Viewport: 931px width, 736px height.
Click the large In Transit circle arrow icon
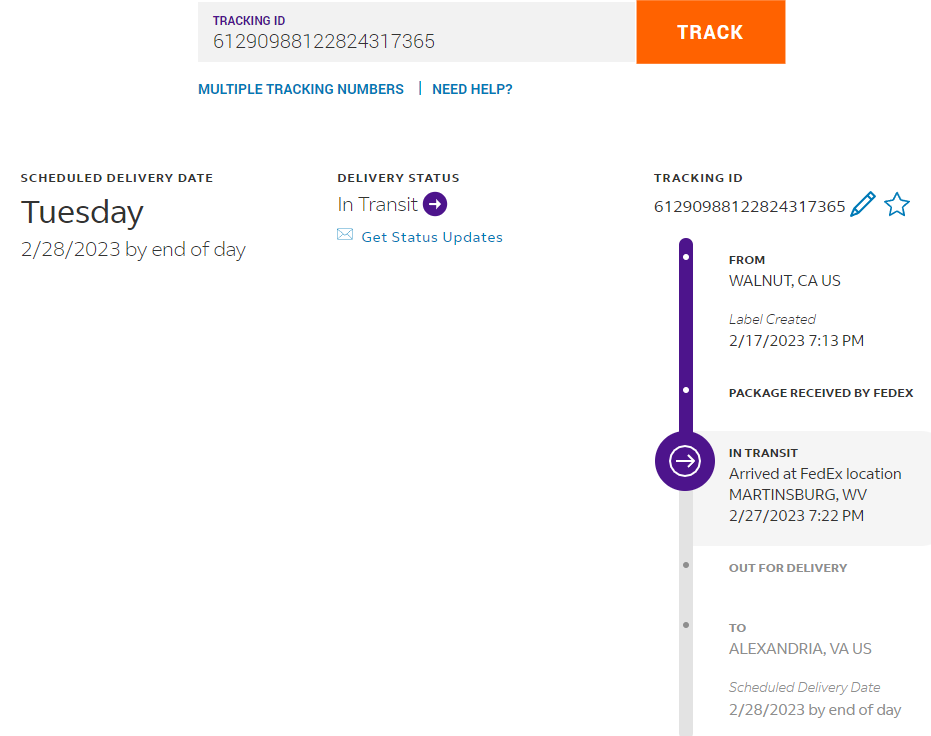pyautogui.click(x=685, y=461)
